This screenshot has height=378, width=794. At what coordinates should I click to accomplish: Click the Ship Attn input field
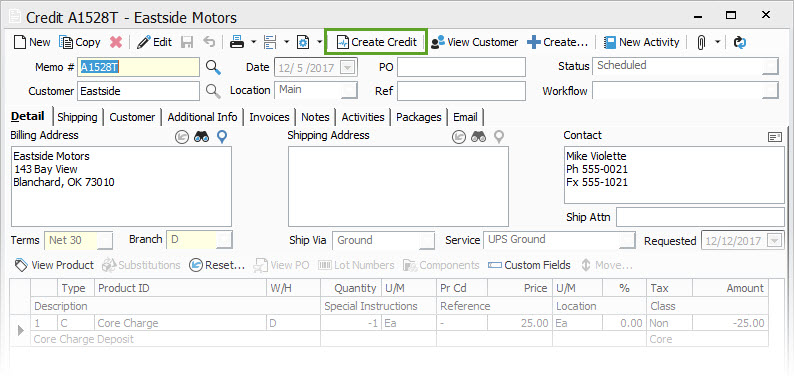pyautogui.click(x=700, y=217)
